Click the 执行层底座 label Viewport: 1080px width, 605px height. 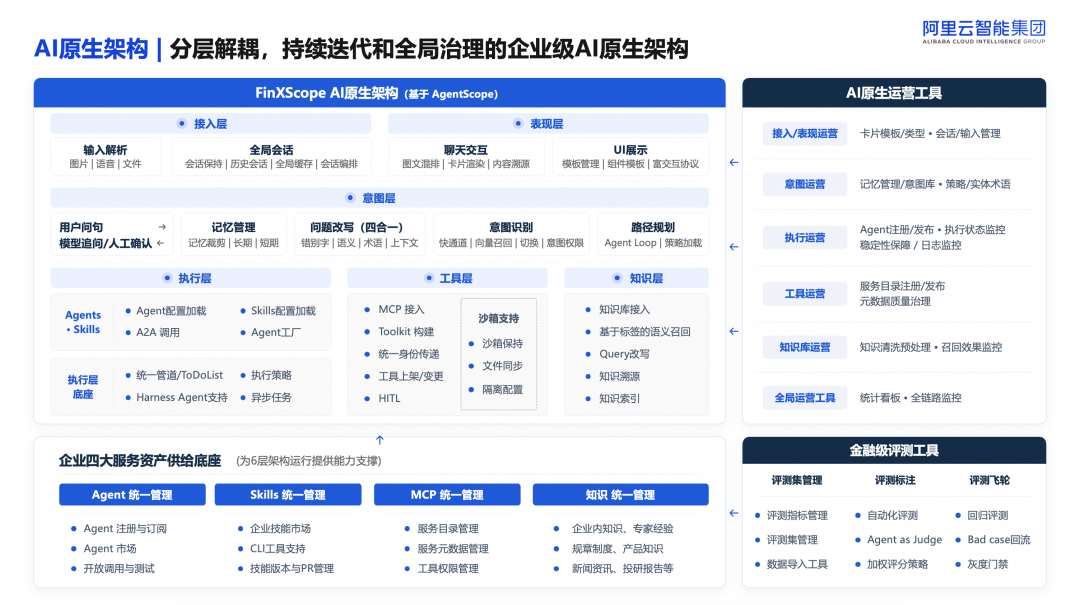click(83, 387)
